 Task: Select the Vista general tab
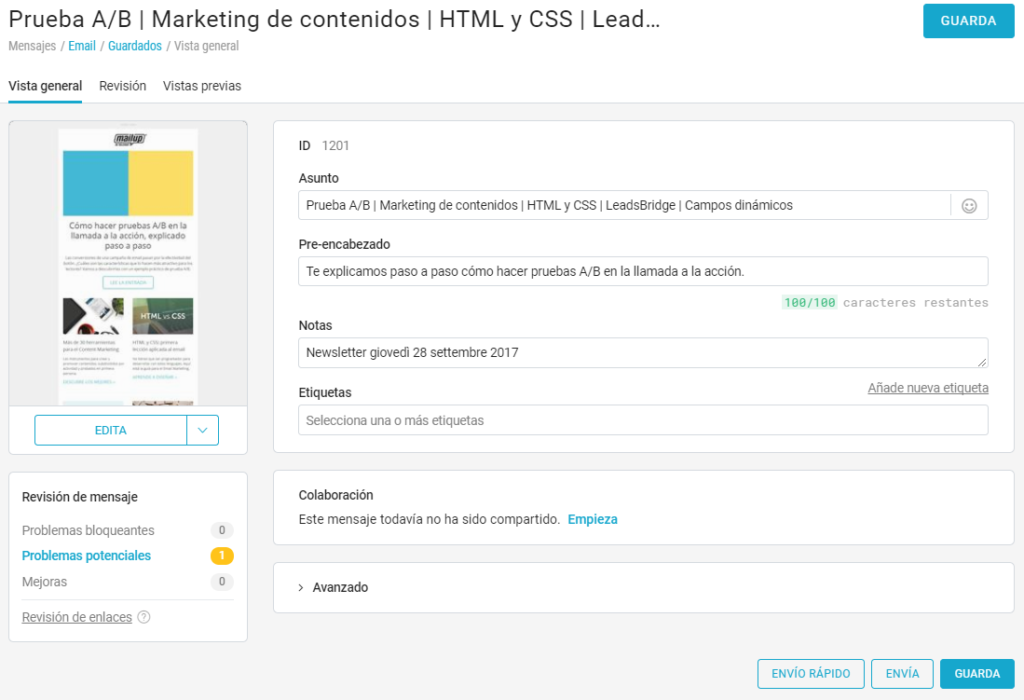point(45,86)
